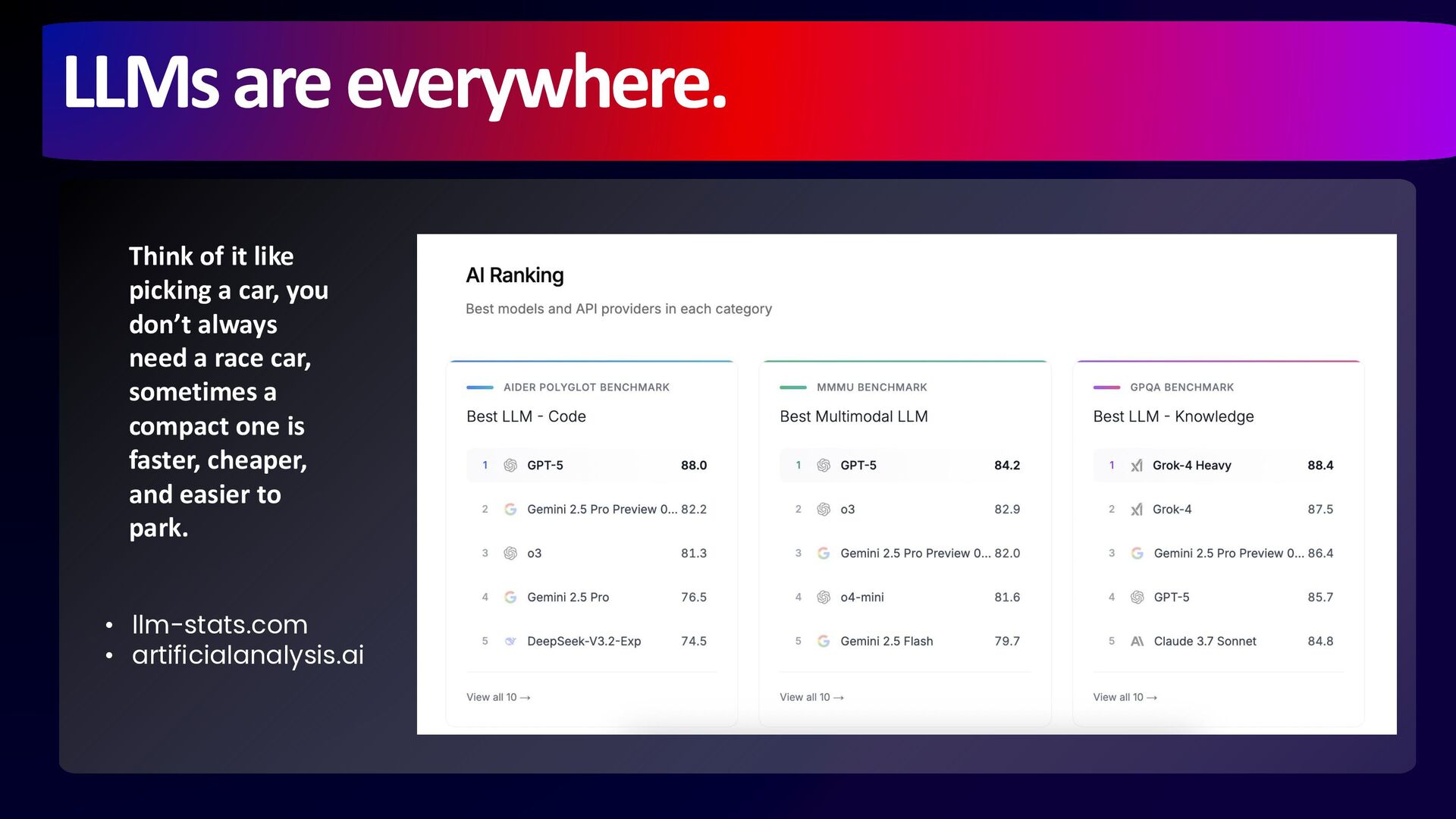The width and height of the screenshot is (1456, 819).
Task: Click the llm-stats.com bullet text
Action: [220, 625]
